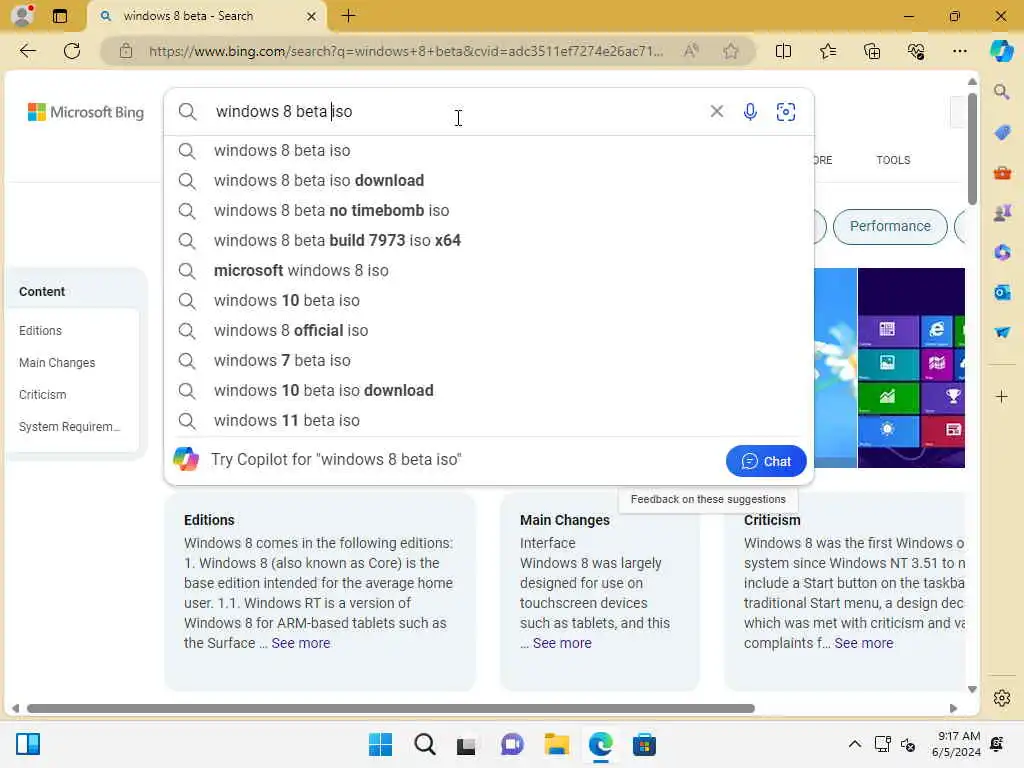Image resolution: width=1024 pixels, height=768 pixels.
Task: Add a sidebar app with plus icon
Action: click(1002, 396)
